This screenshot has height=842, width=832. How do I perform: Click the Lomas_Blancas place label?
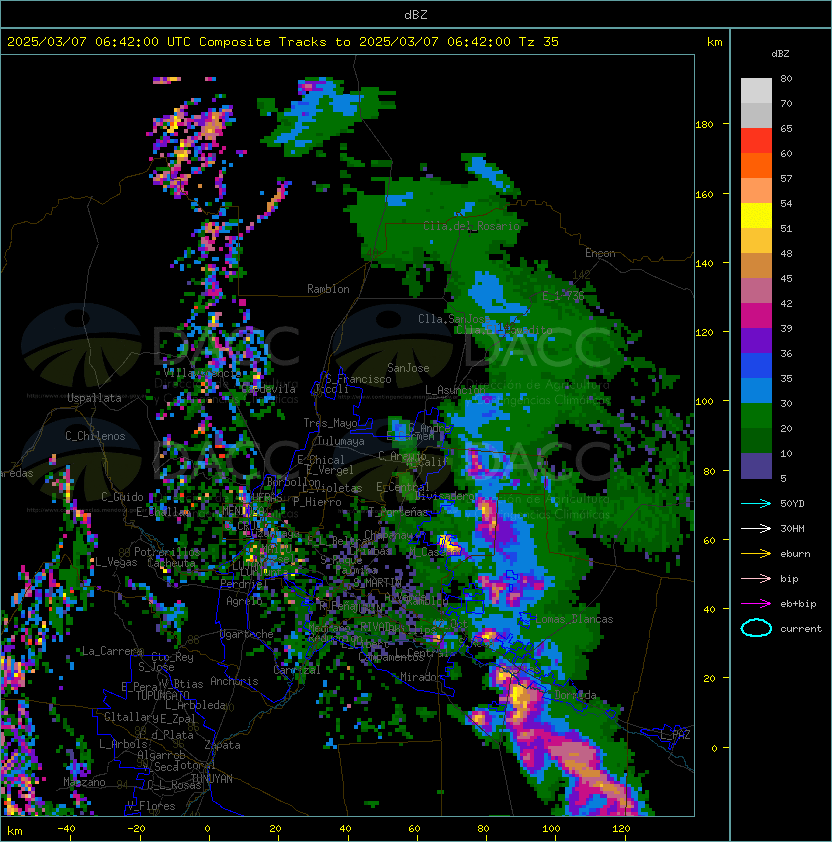[574, 619]
